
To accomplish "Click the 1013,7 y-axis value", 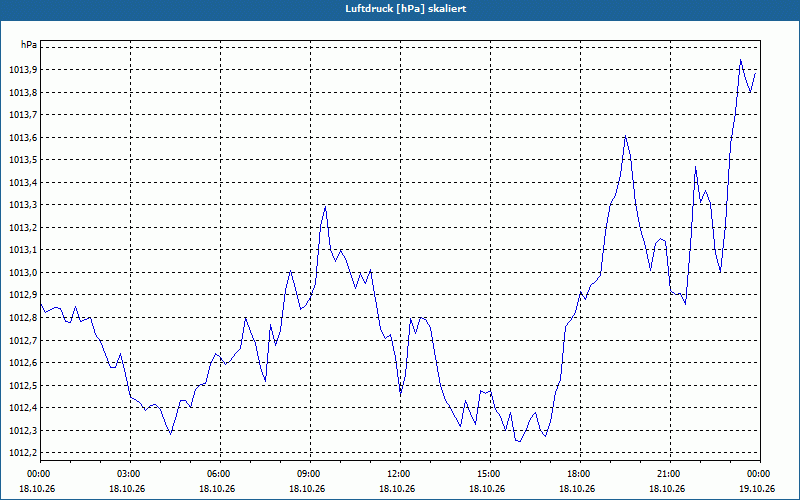I will [23, 115].
